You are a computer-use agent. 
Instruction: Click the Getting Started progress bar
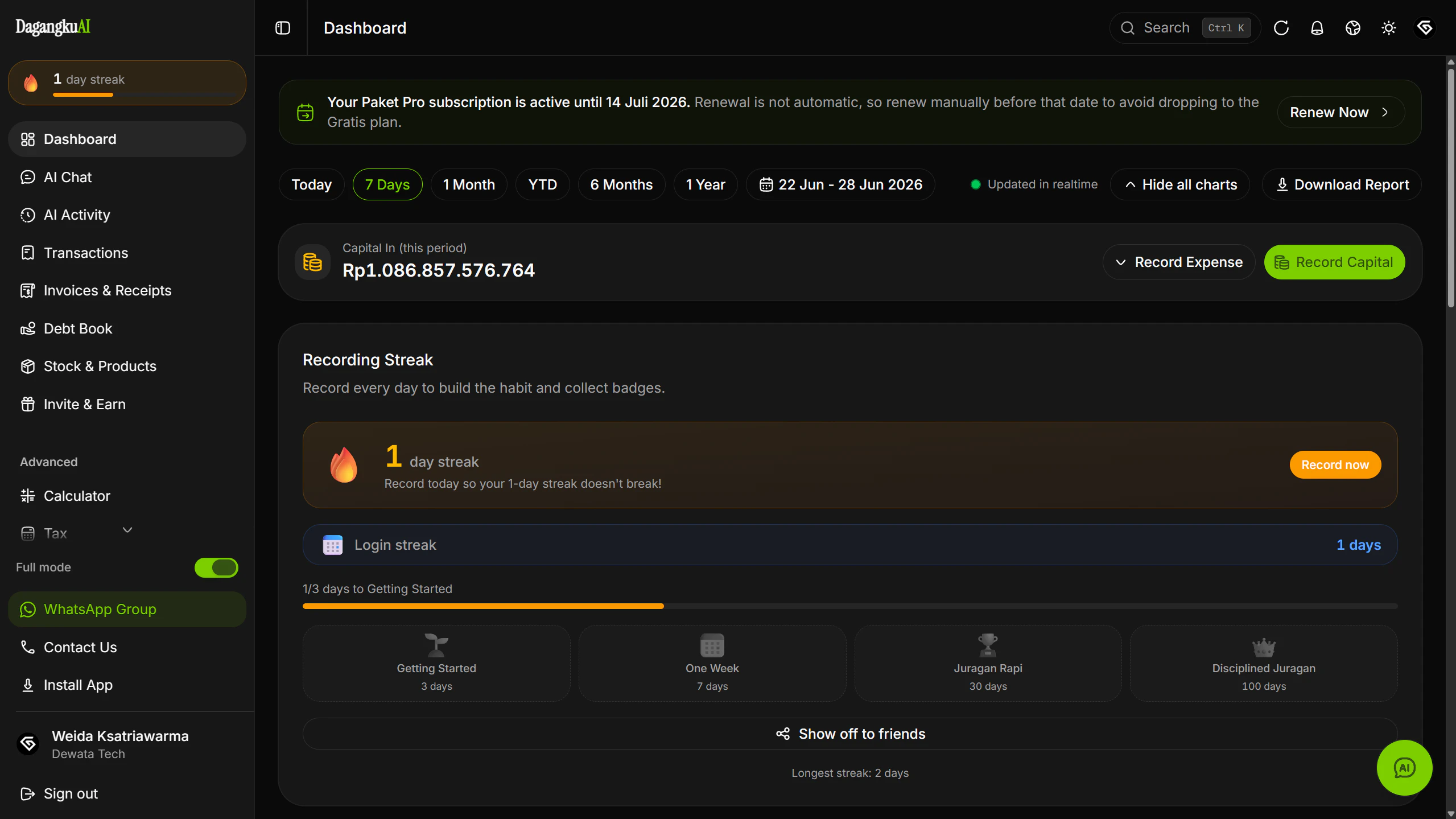pos(850,606)
